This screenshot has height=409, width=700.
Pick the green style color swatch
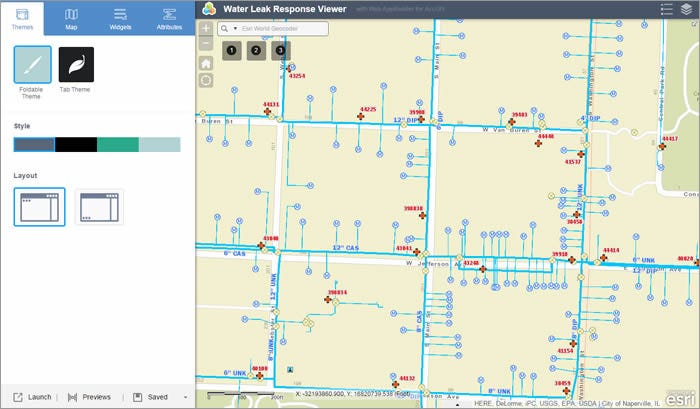(x=118, y=145)
